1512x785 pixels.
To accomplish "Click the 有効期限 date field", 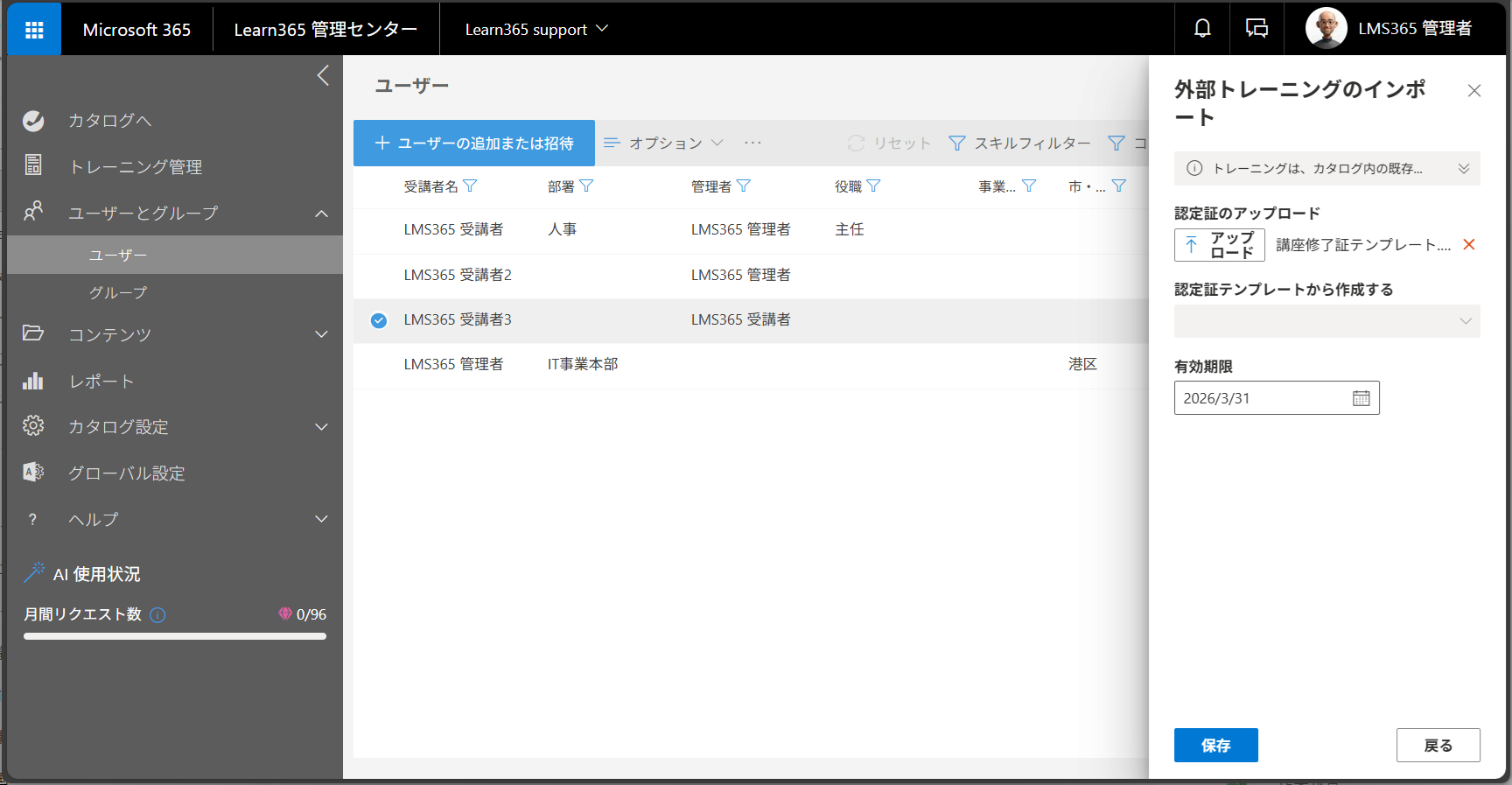I will [1277, 398].
